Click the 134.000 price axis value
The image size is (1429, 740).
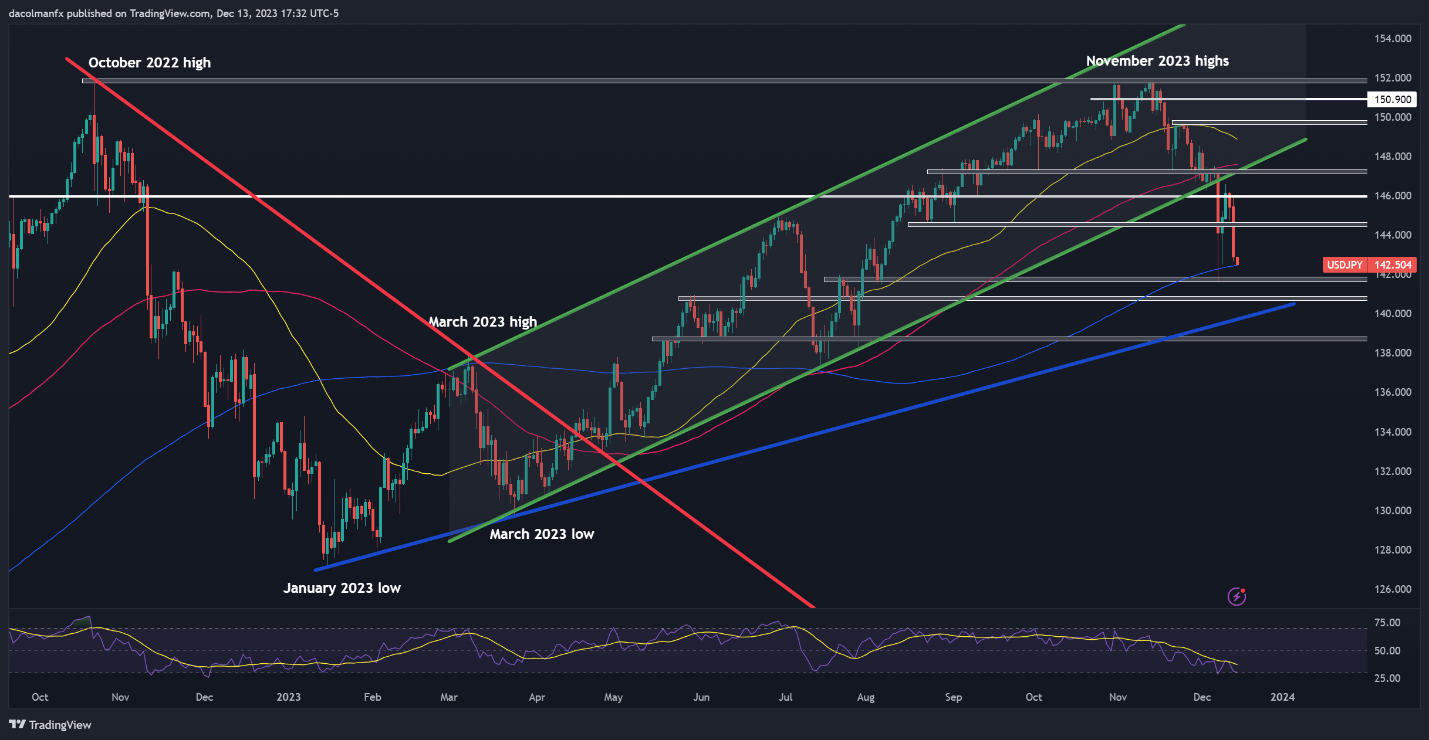pyautogui.click(x=1392, y=432)
